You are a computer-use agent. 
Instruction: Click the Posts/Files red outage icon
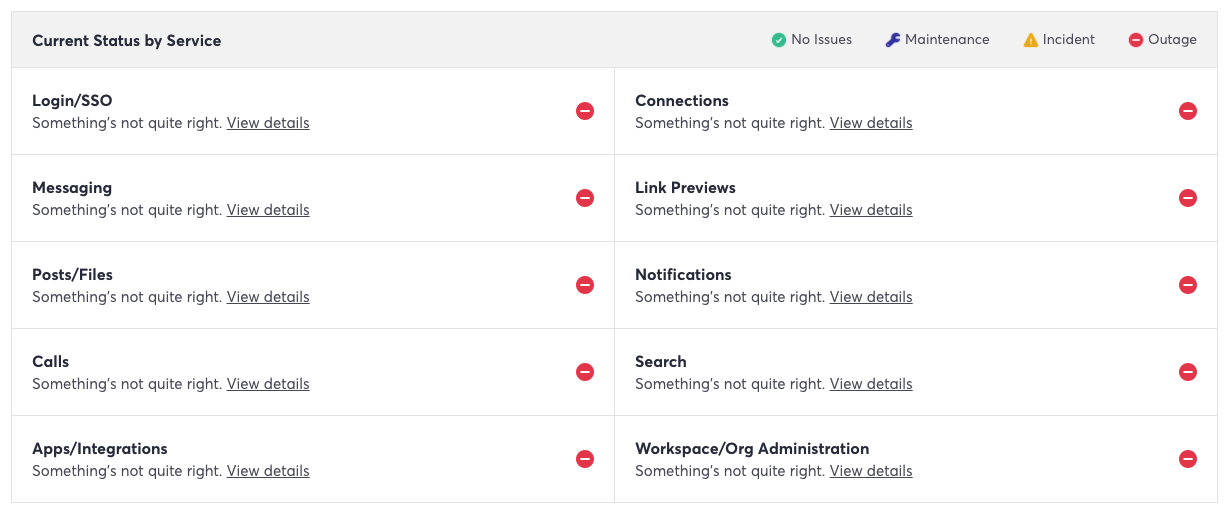click(585, 285)
